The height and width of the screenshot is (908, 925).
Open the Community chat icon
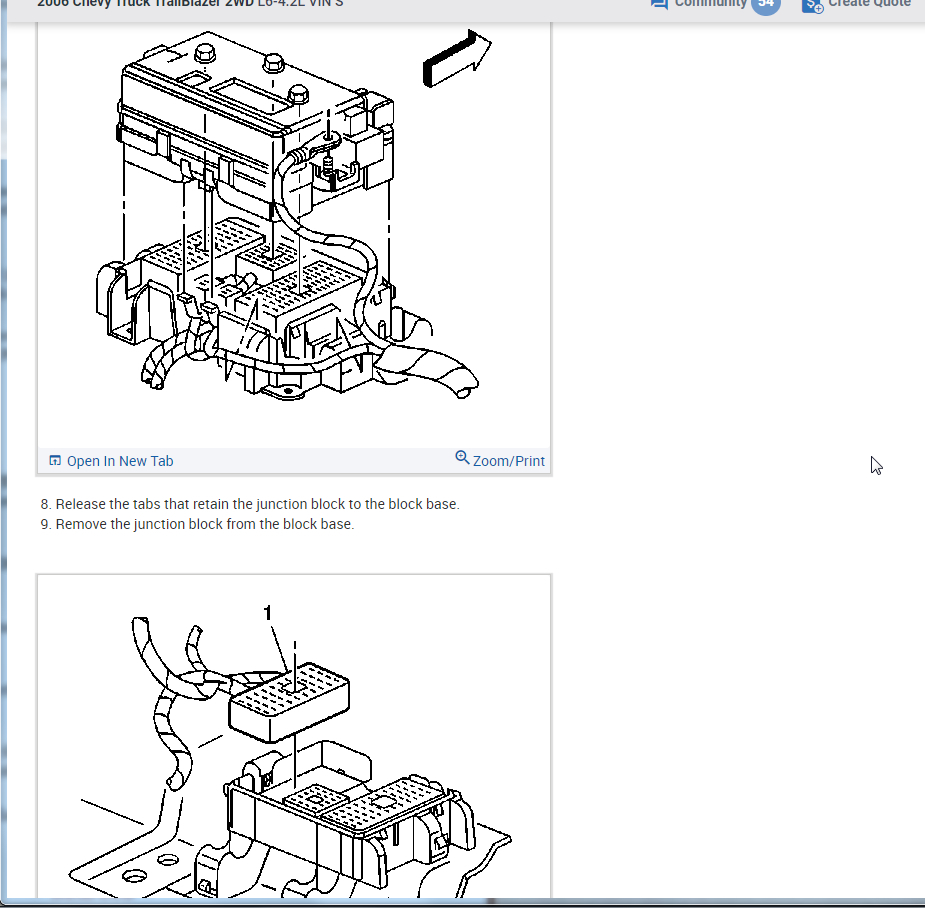[659, 4]
